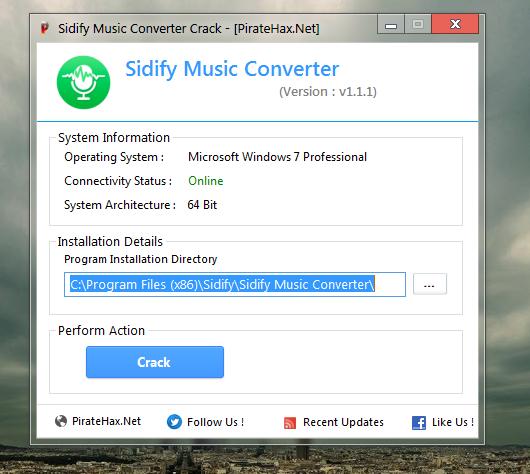The height and width of the screenshot is (474, 530).
Task: Click the Microsoft Windows 7 Professional text
Action: coord(278,157)
